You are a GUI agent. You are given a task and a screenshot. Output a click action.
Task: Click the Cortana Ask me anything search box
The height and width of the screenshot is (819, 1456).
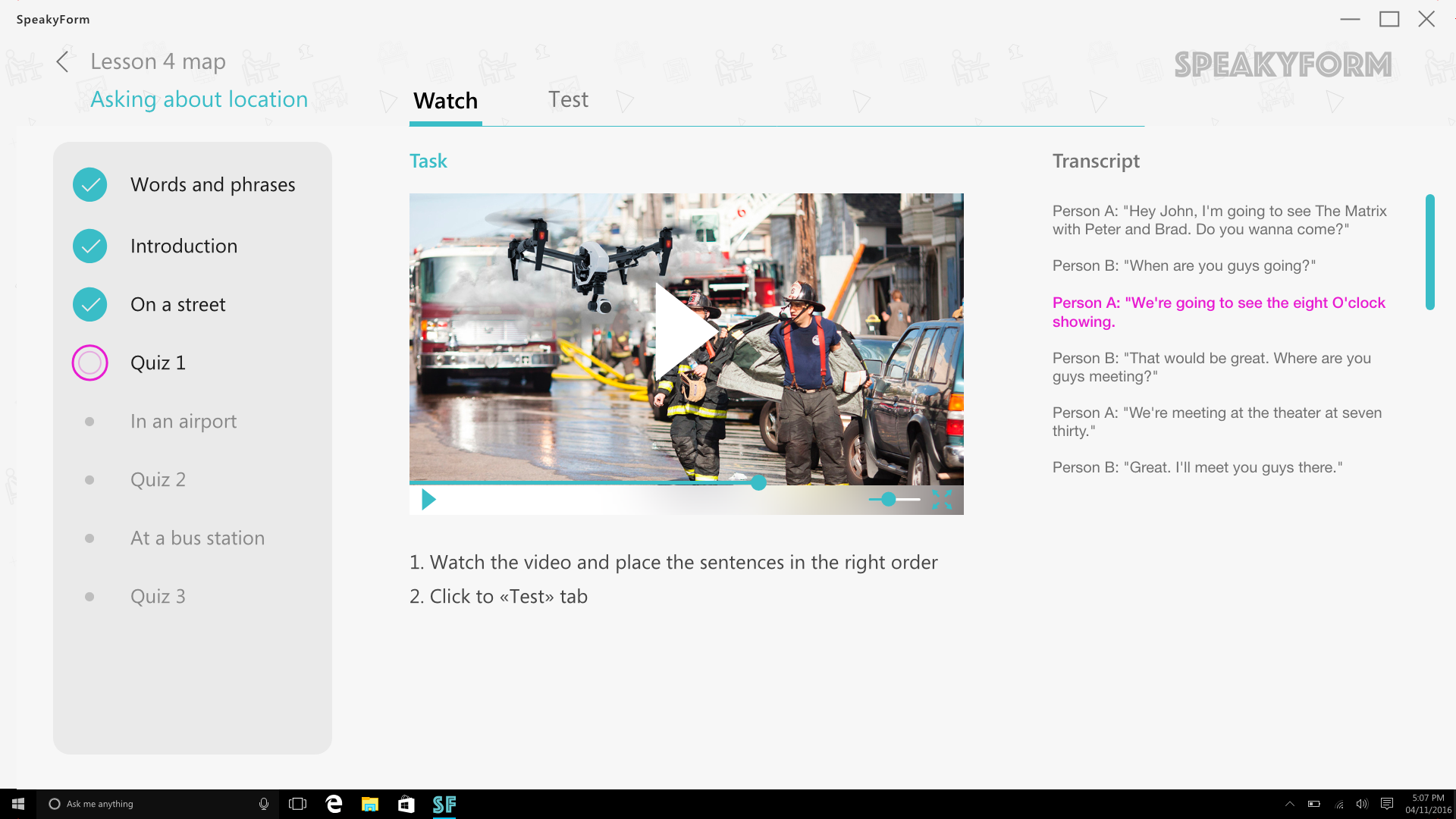(158, 804)
